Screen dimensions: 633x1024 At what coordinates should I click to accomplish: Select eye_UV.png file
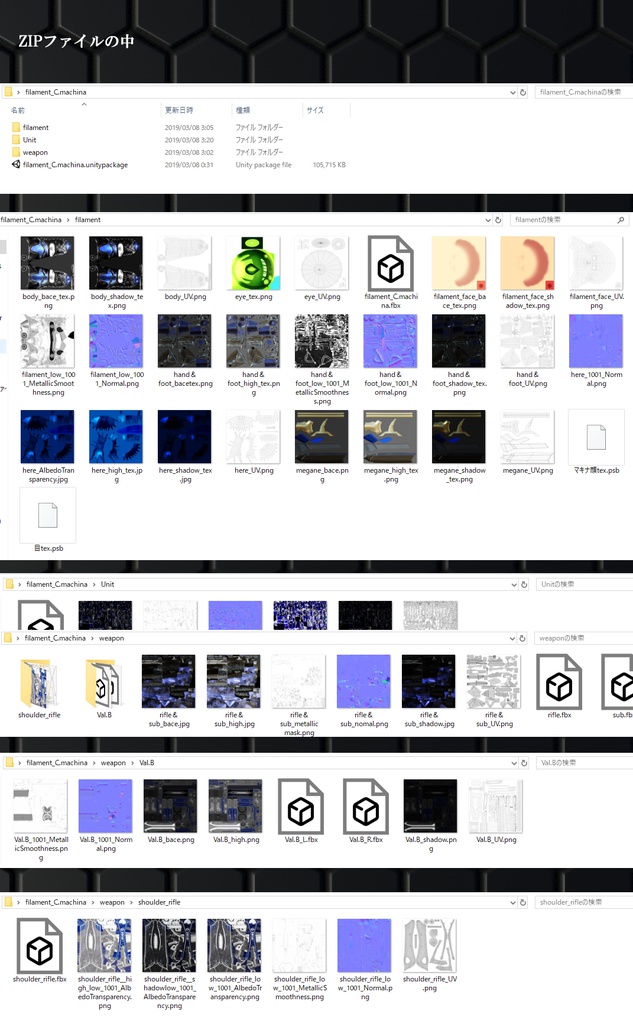coord(322,268)
